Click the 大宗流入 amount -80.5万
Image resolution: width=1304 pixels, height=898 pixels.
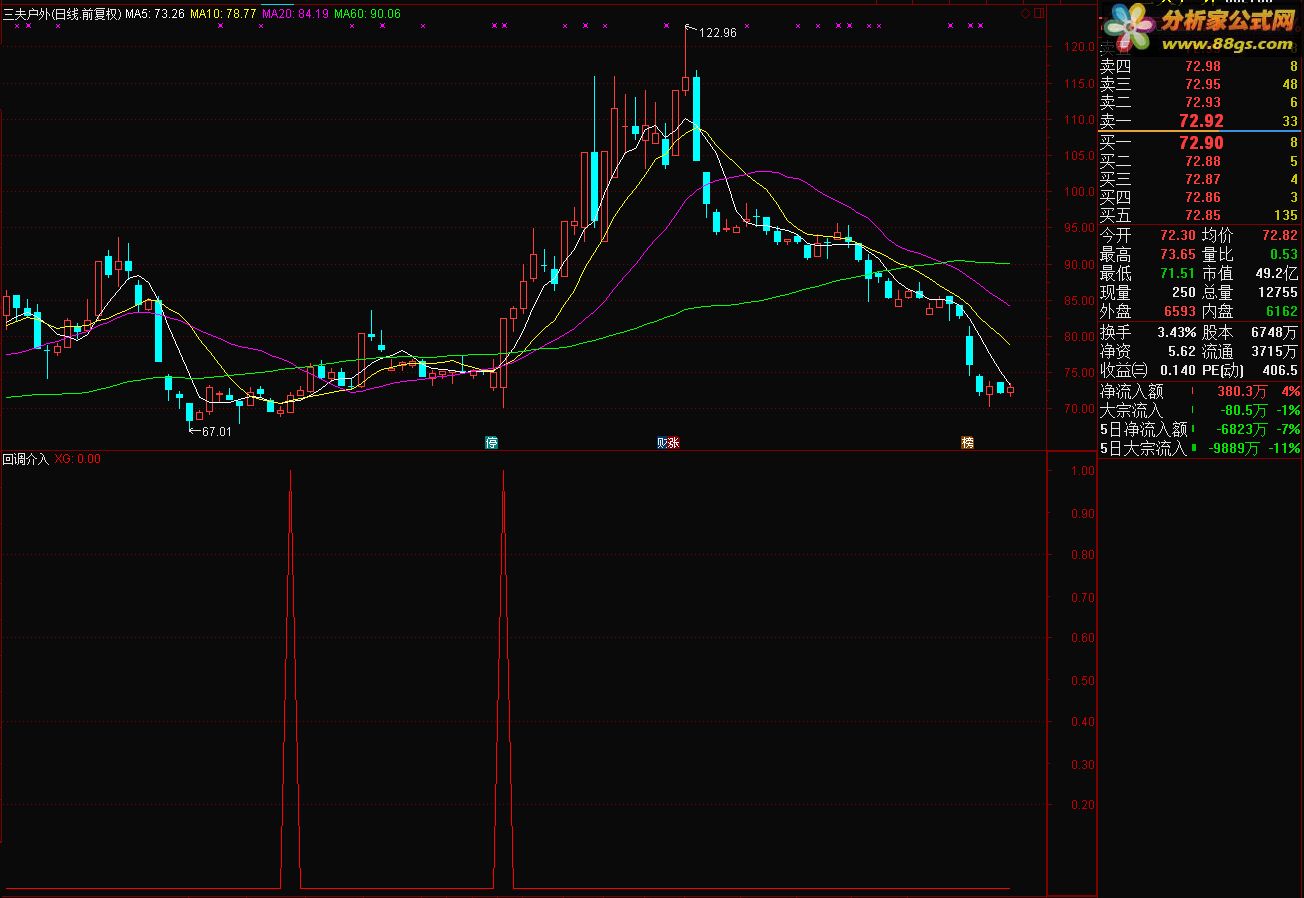(1244, 410)
